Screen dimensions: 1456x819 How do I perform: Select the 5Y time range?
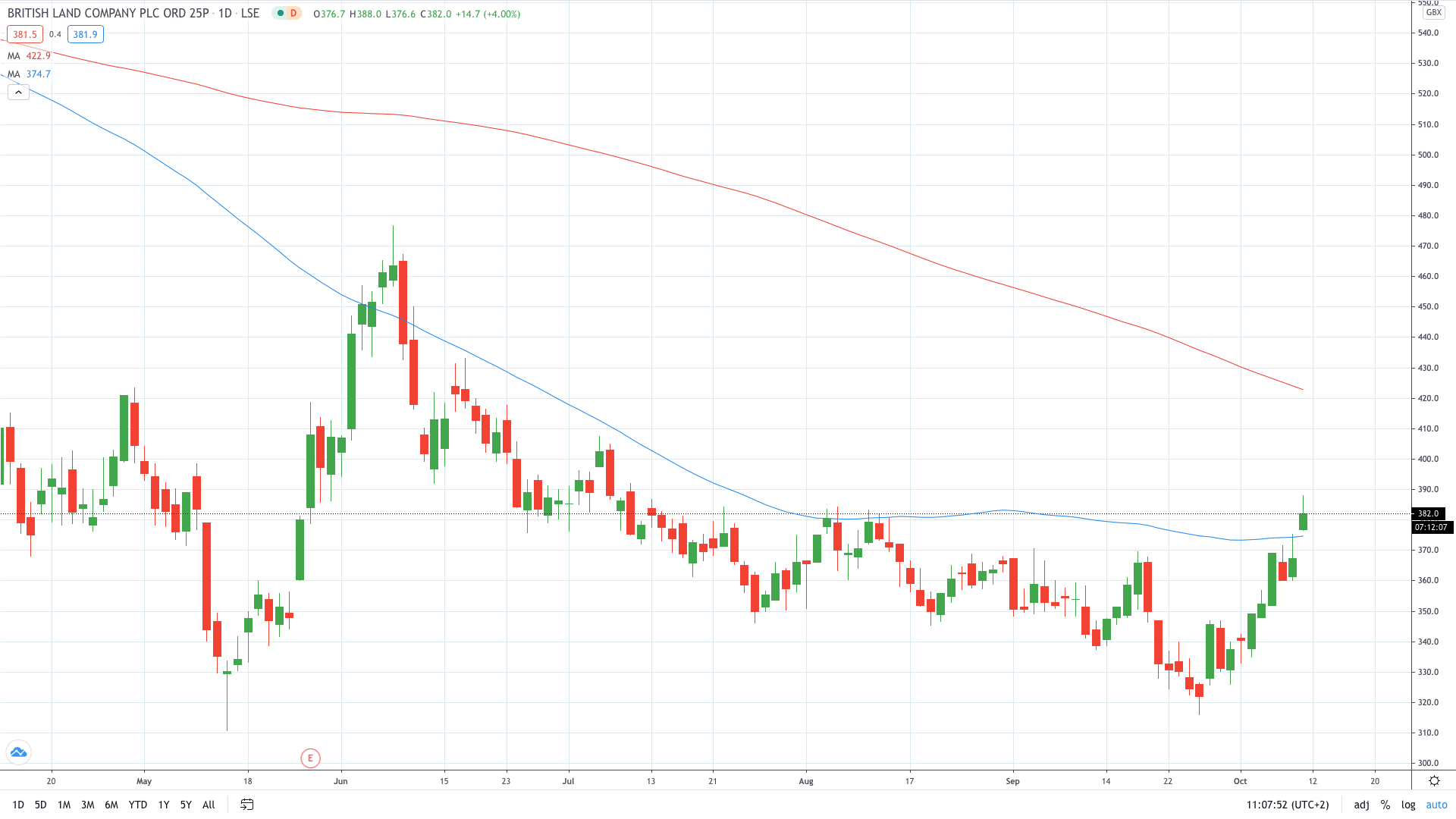[x=186, y=805]
